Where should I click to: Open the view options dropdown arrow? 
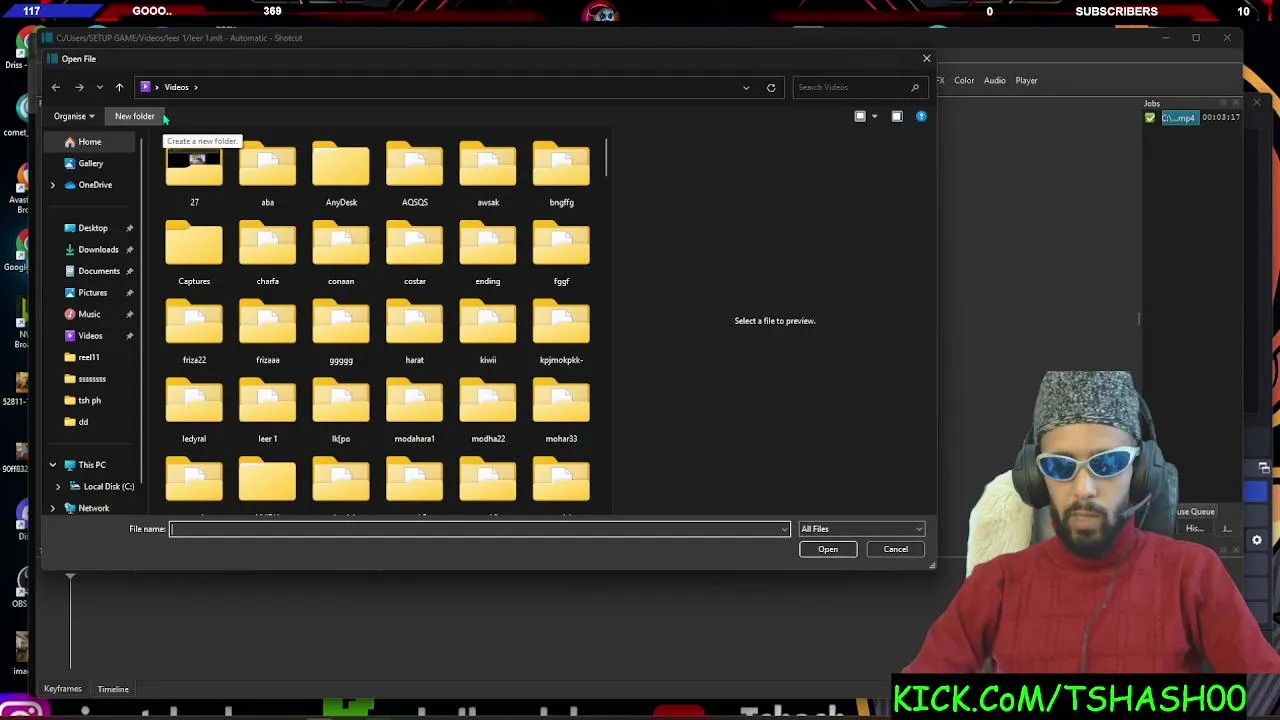coord(874,116)
